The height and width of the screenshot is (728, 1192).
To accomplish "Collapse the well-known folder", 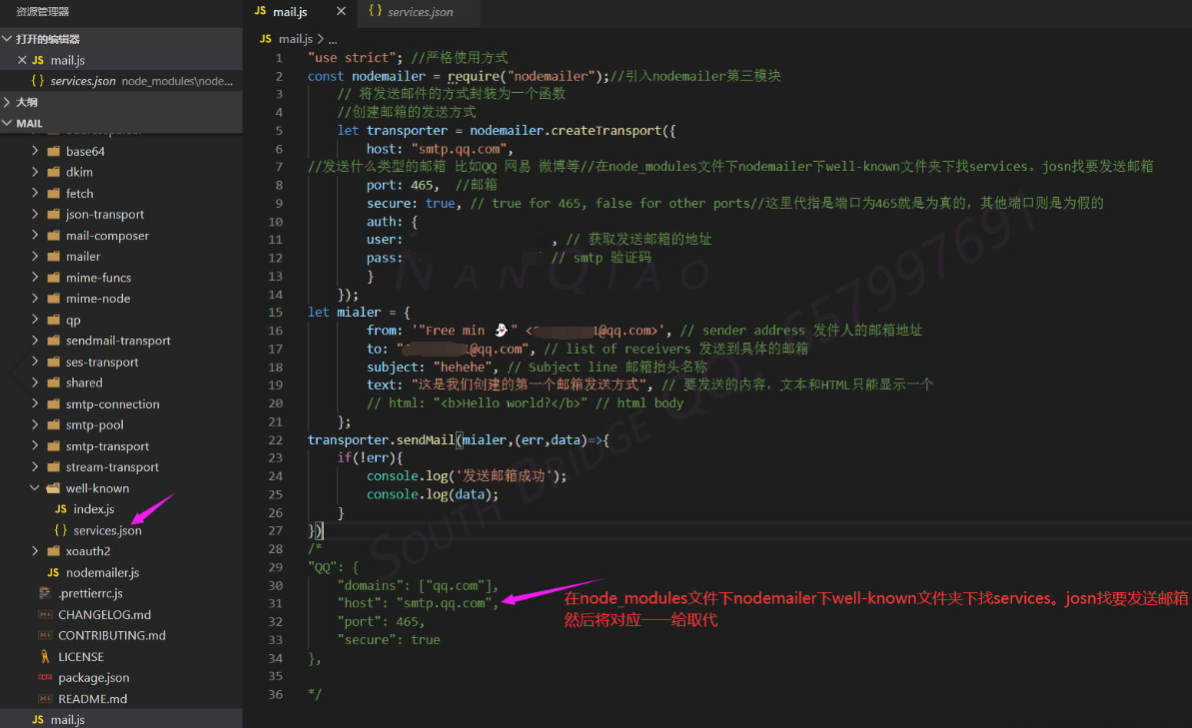I will click(35, 488).
